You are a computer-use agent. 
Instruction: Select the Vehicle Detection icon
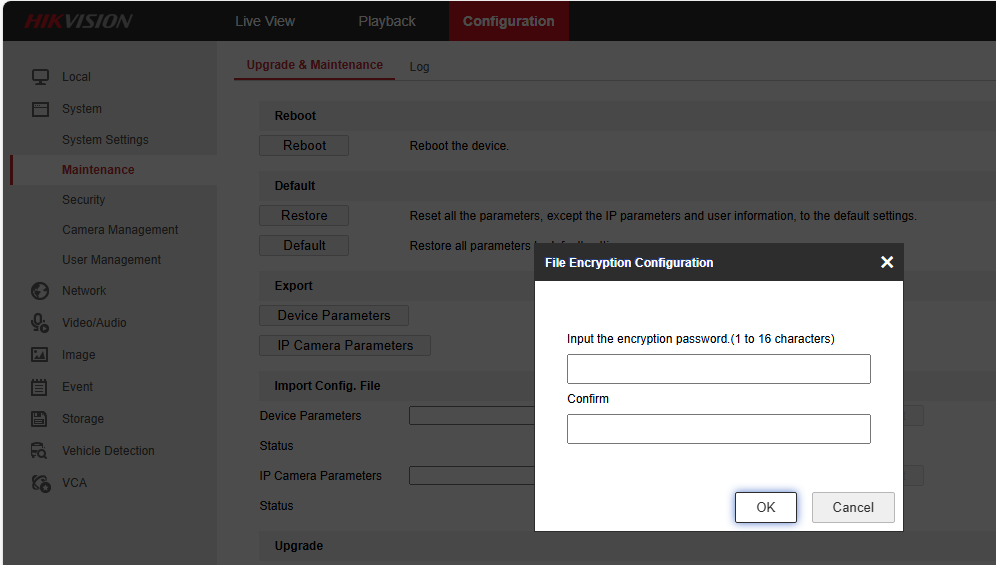coord(39,451)
